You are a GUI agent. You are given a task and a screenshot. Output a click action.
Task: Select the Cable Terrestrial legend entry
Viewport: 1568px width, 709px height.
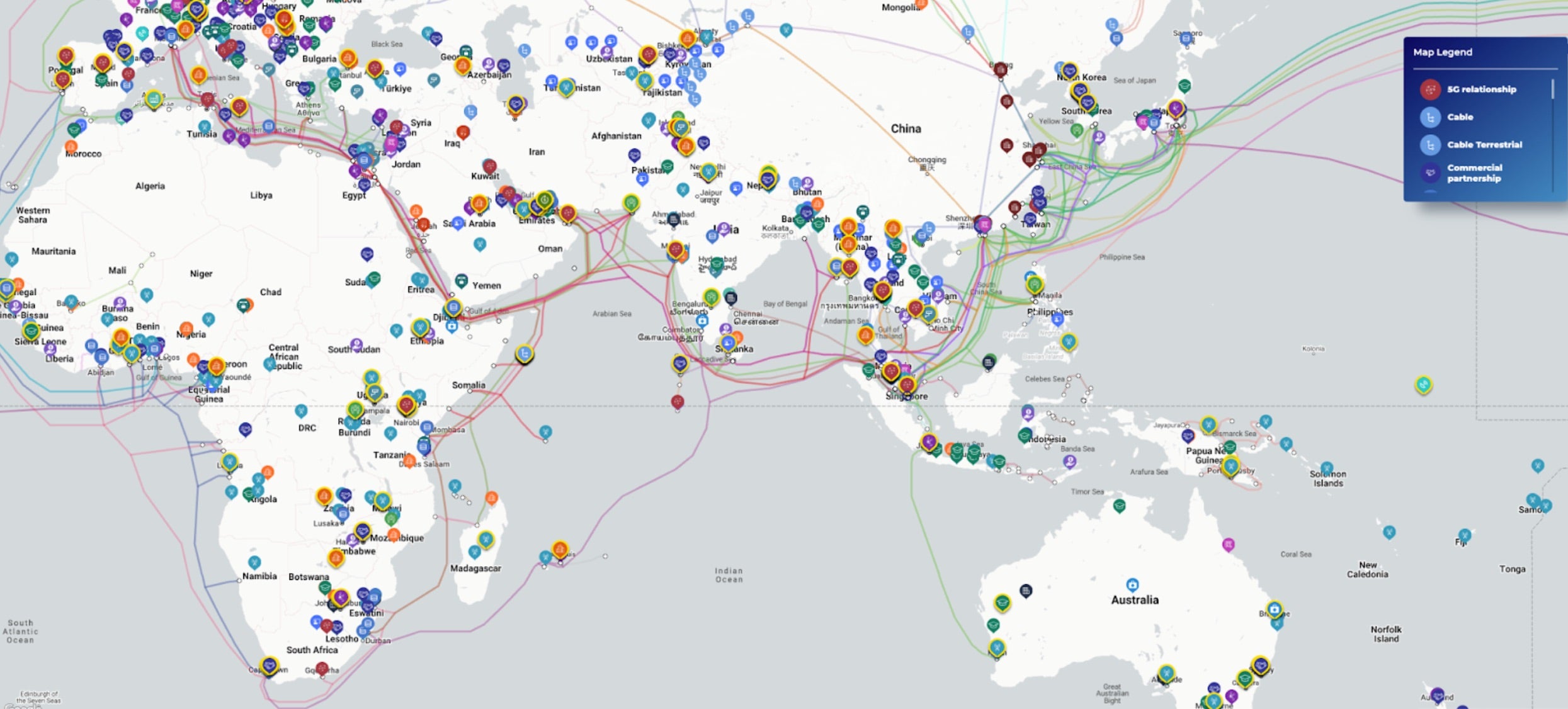[x=1484, y=145]
